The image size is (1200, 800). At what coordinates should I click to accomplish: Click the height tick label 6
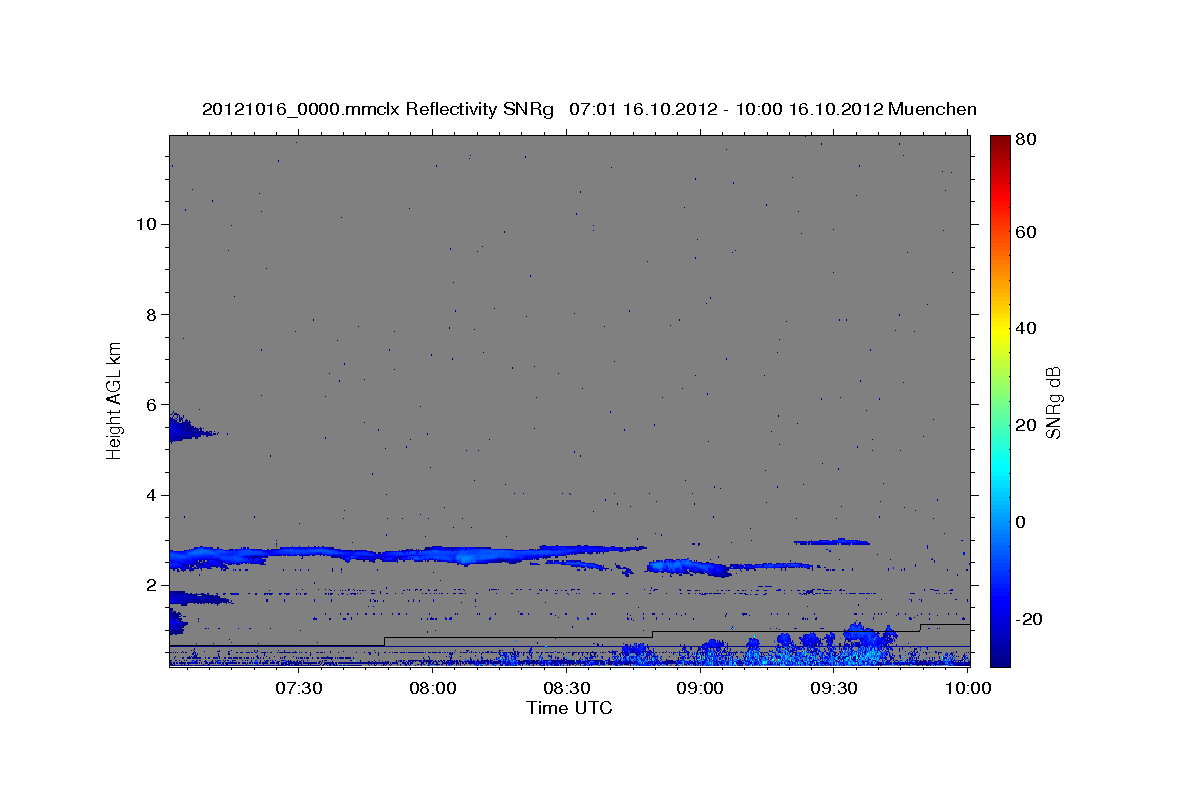coord(150,405)
